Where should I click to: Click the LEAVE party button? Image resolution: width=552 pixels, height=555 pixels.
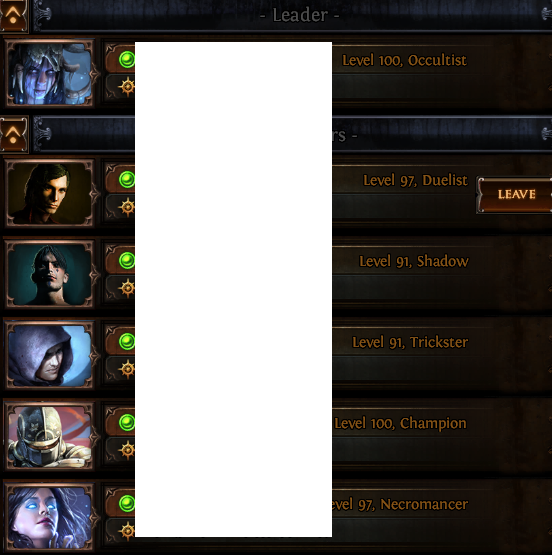[515, 194]
